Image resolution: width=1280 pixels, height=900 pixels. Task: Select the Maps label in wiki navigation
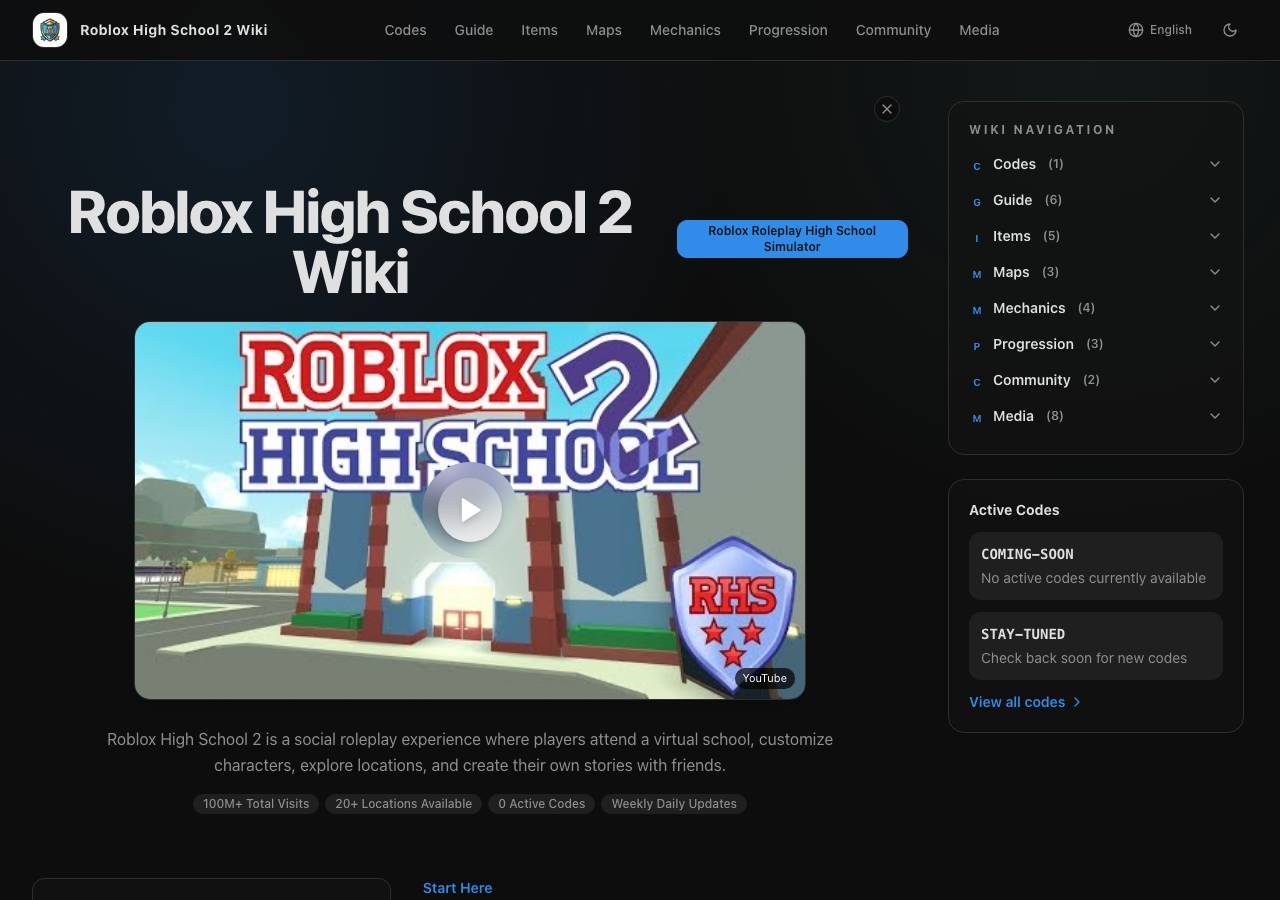click(x=1011, y=272)
